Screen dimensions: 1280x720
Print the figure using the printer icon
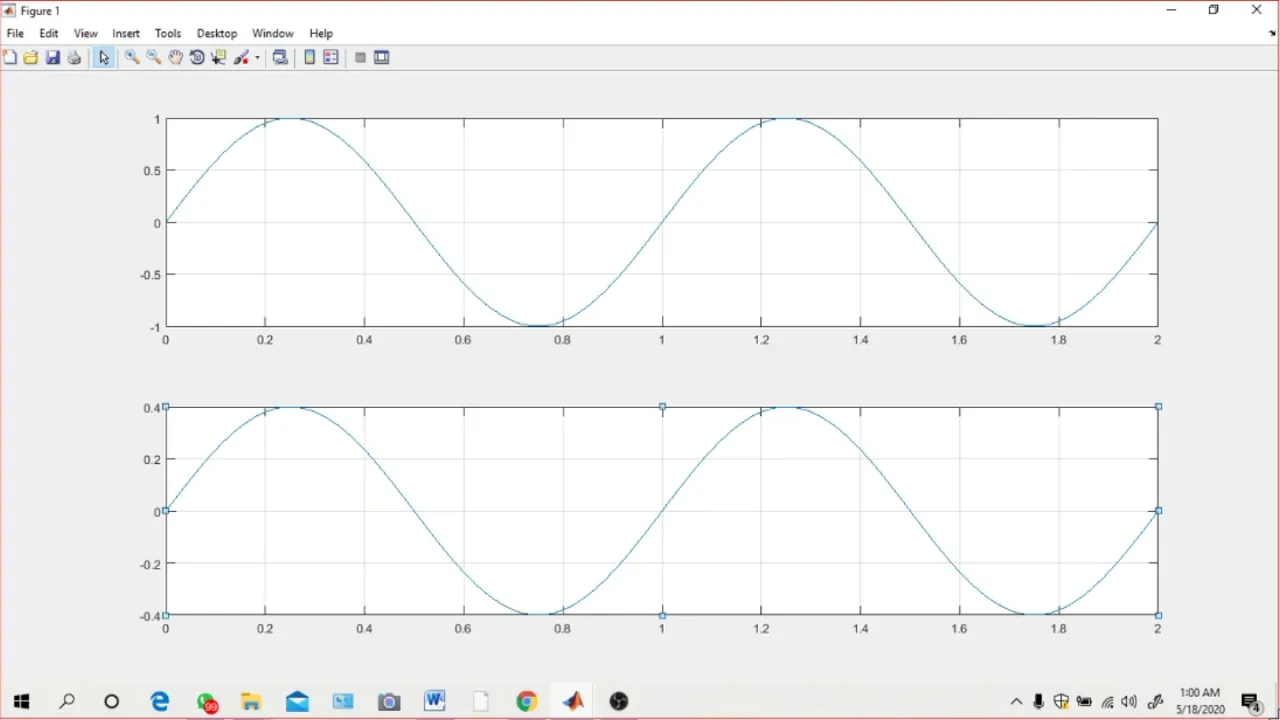[74, 58]
